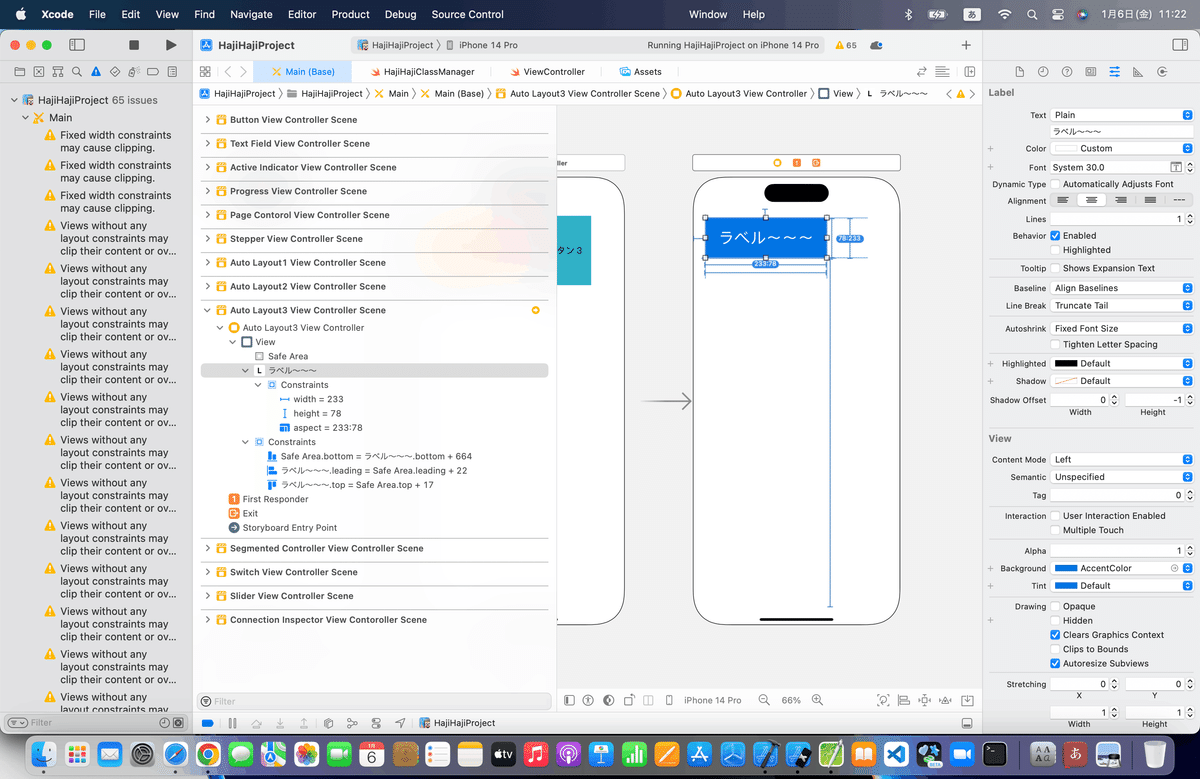Screen dimensions: 1200x779
Task: Open the Source Control menu
Action: (468, 14)
